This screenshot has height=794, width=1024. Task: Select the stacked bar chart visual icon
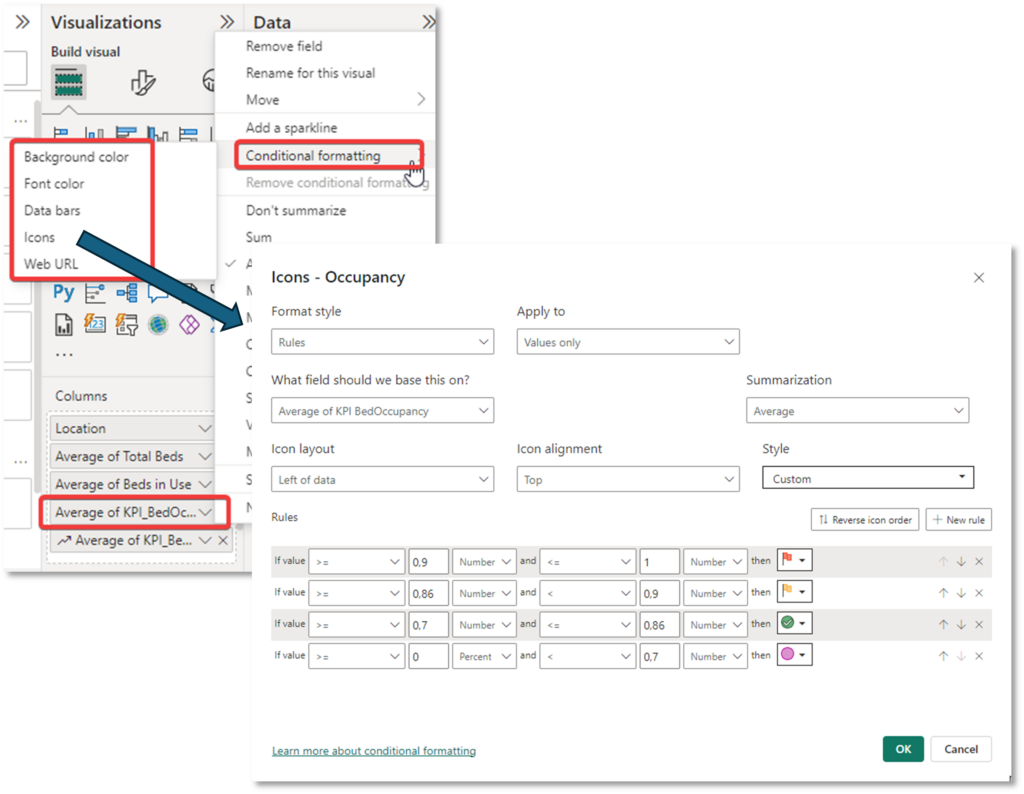tap(61, 130)
